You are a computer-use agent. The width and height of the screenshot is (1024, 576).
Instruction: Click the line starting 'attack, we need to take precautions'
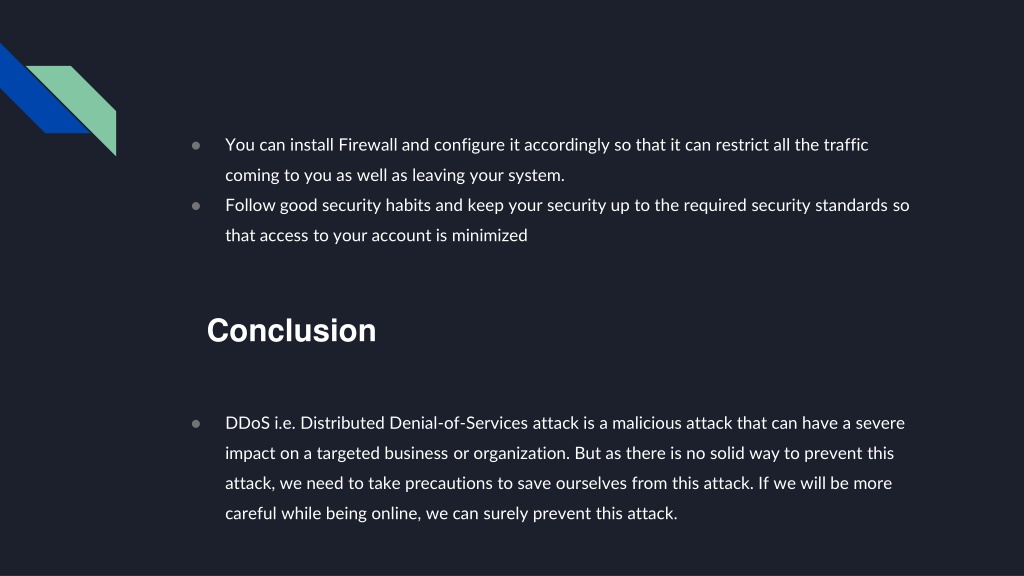click(558, 483)
